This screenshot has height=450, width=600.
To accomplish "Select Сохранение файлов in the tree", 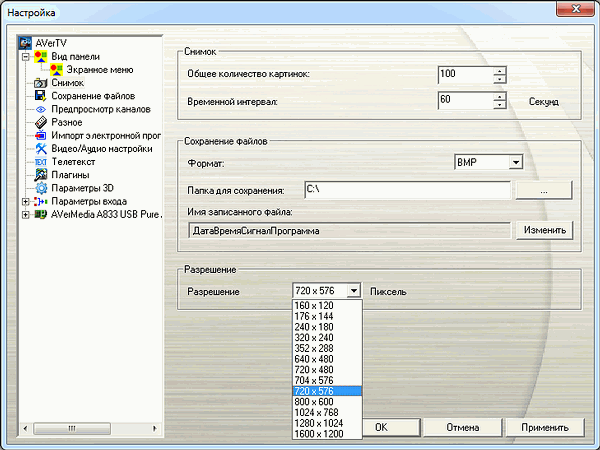I will 93,96.
